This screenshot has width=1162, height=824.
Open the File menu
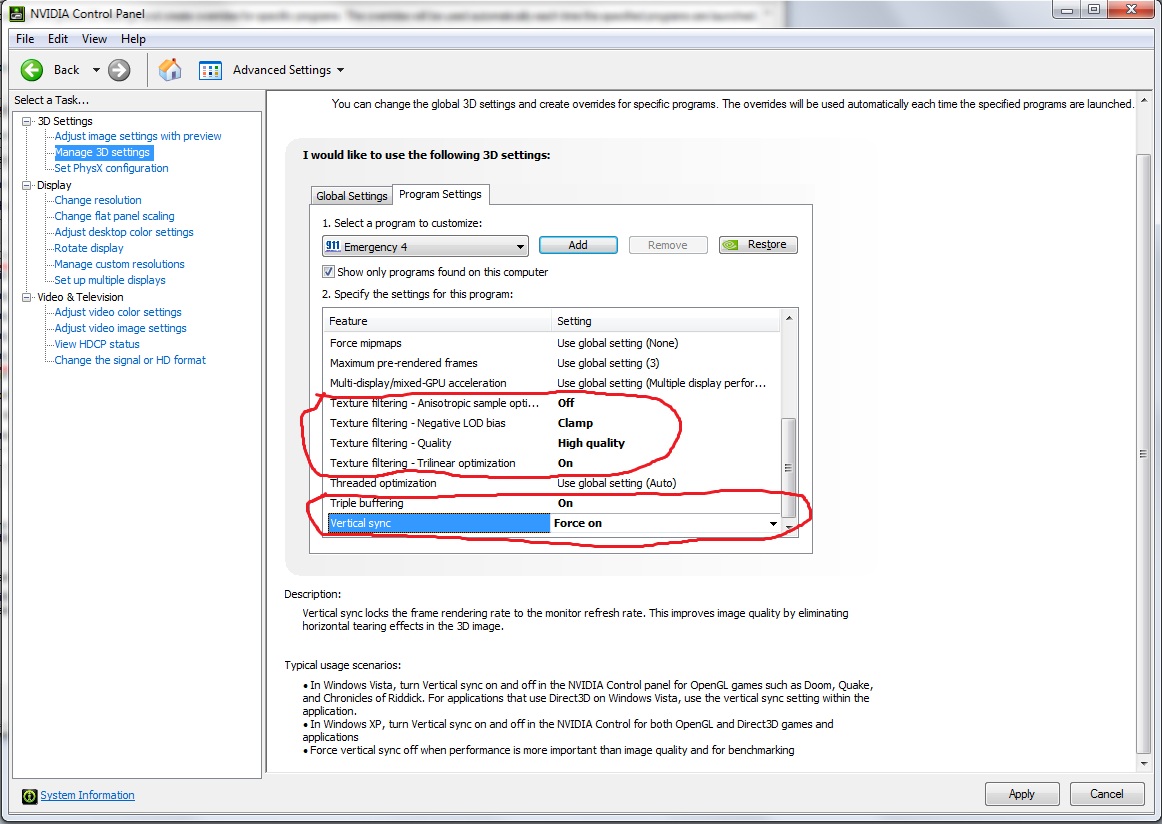[x=24, y=39]
